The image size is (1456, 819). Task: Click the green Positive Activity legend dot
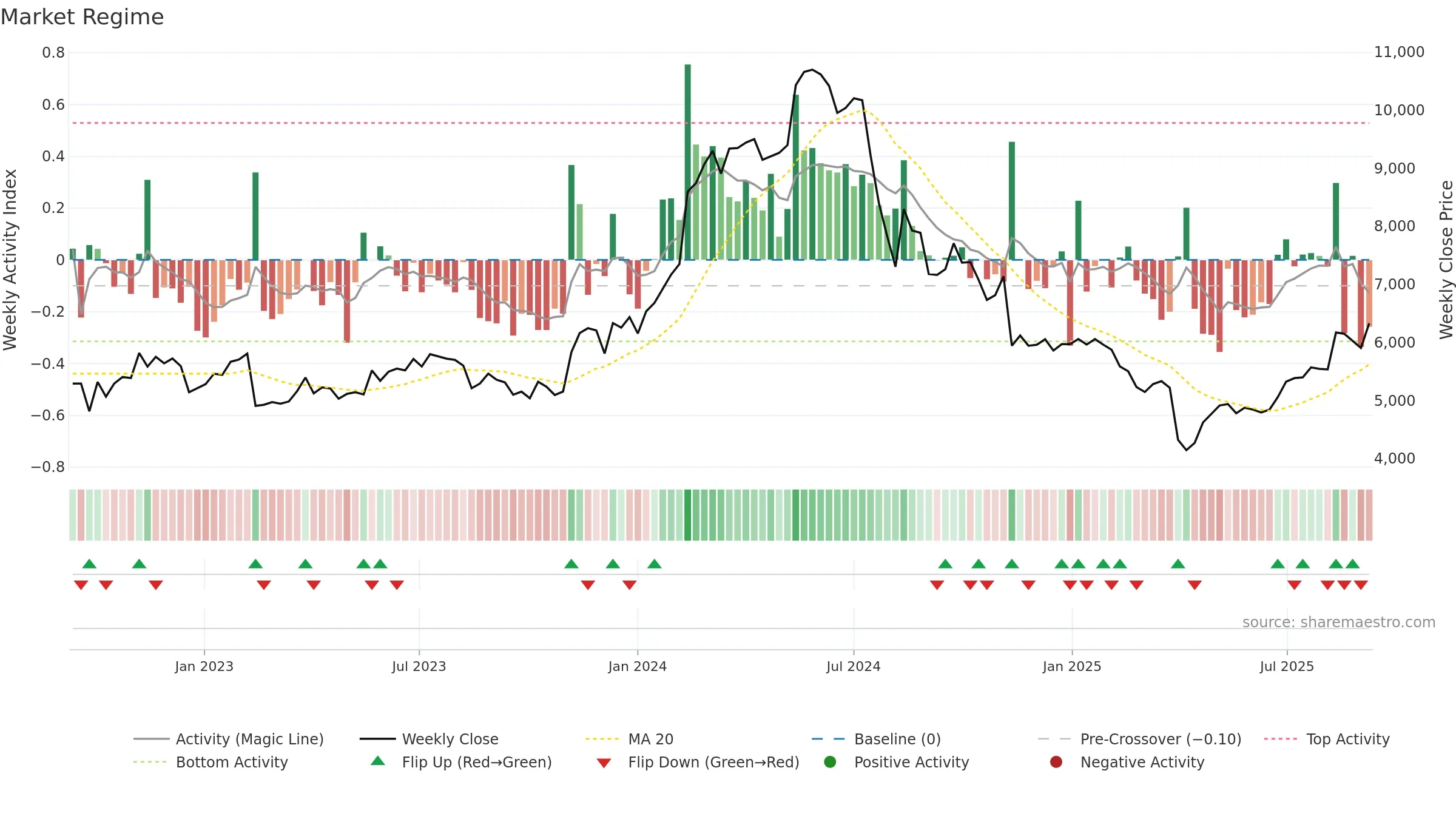830,762
